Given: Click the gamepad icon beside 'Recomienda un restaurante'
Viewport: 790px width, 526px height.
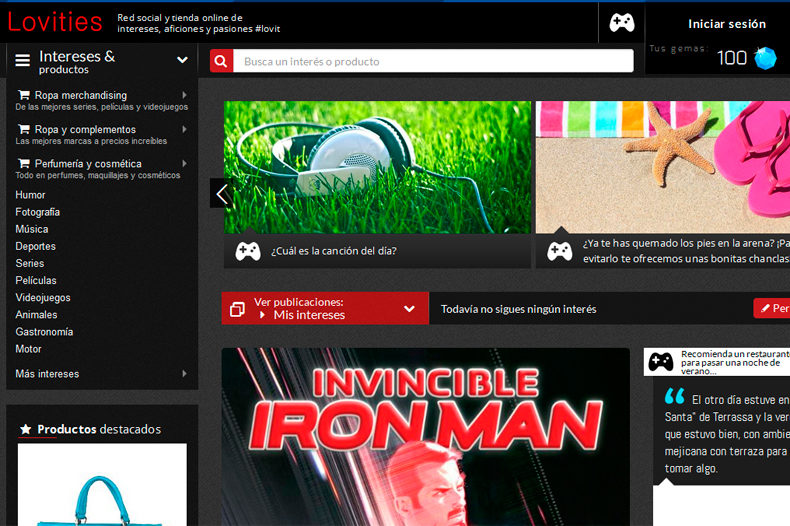Looking at the screenshot, I should point(661,362).
